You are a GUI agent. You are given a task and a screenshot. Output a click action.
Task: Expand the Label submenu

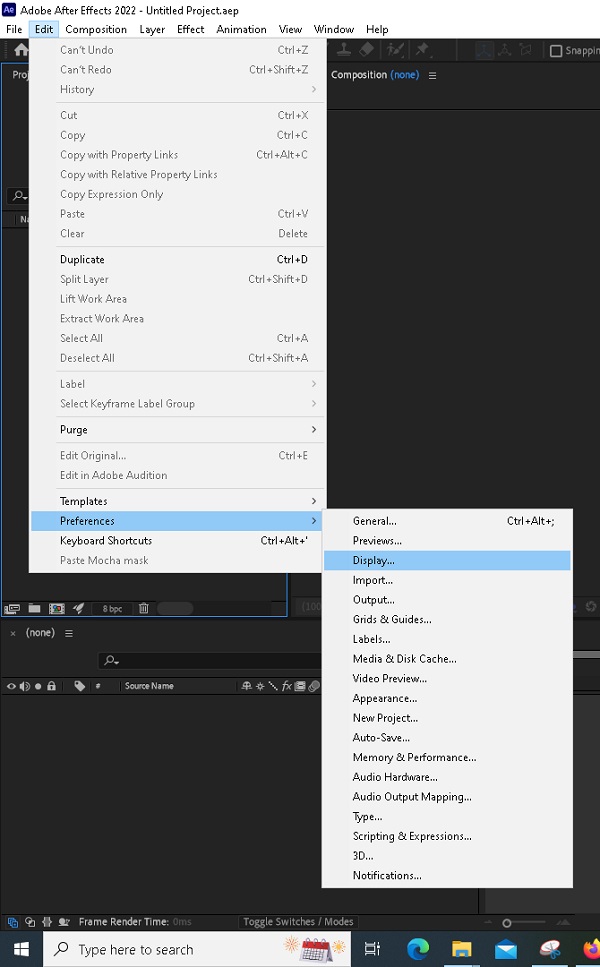point(178,384)
